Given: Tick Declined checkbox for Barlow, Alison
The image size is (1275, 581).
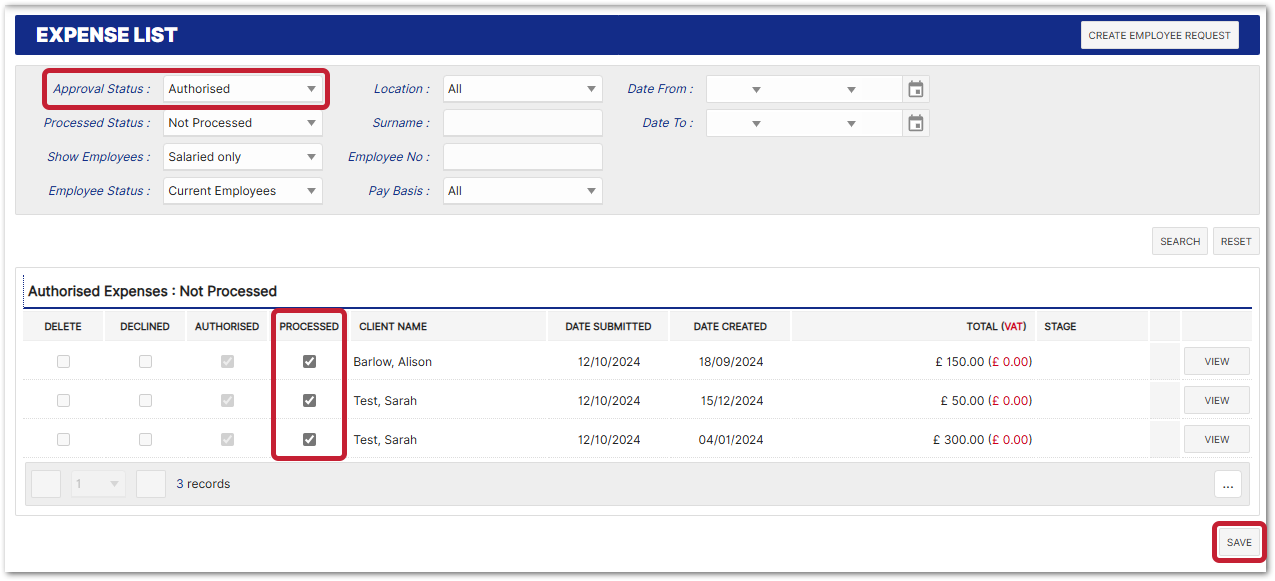Looking at the screenshot, I should pyautogui.click(x=145, y=362).
